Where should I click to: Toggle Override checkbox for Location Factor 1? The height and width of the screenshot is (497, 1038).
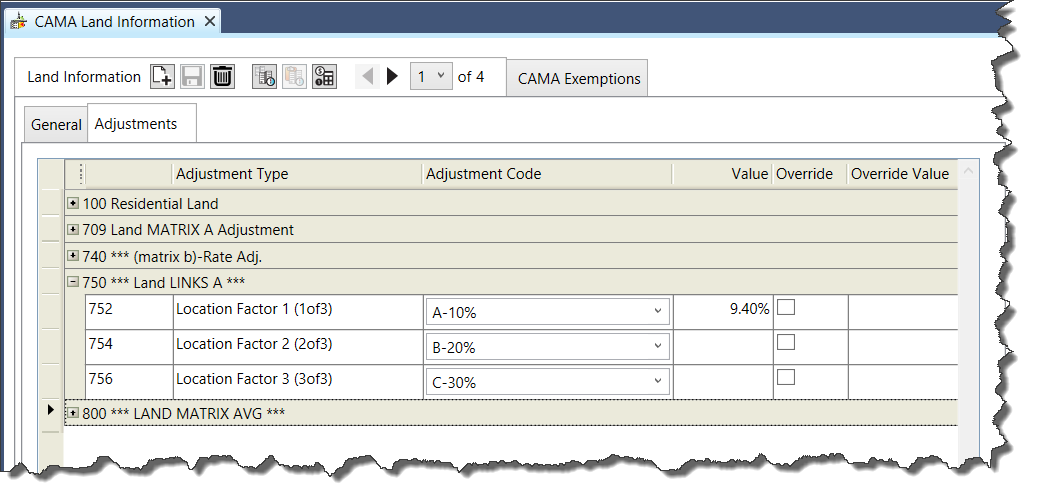787,309
